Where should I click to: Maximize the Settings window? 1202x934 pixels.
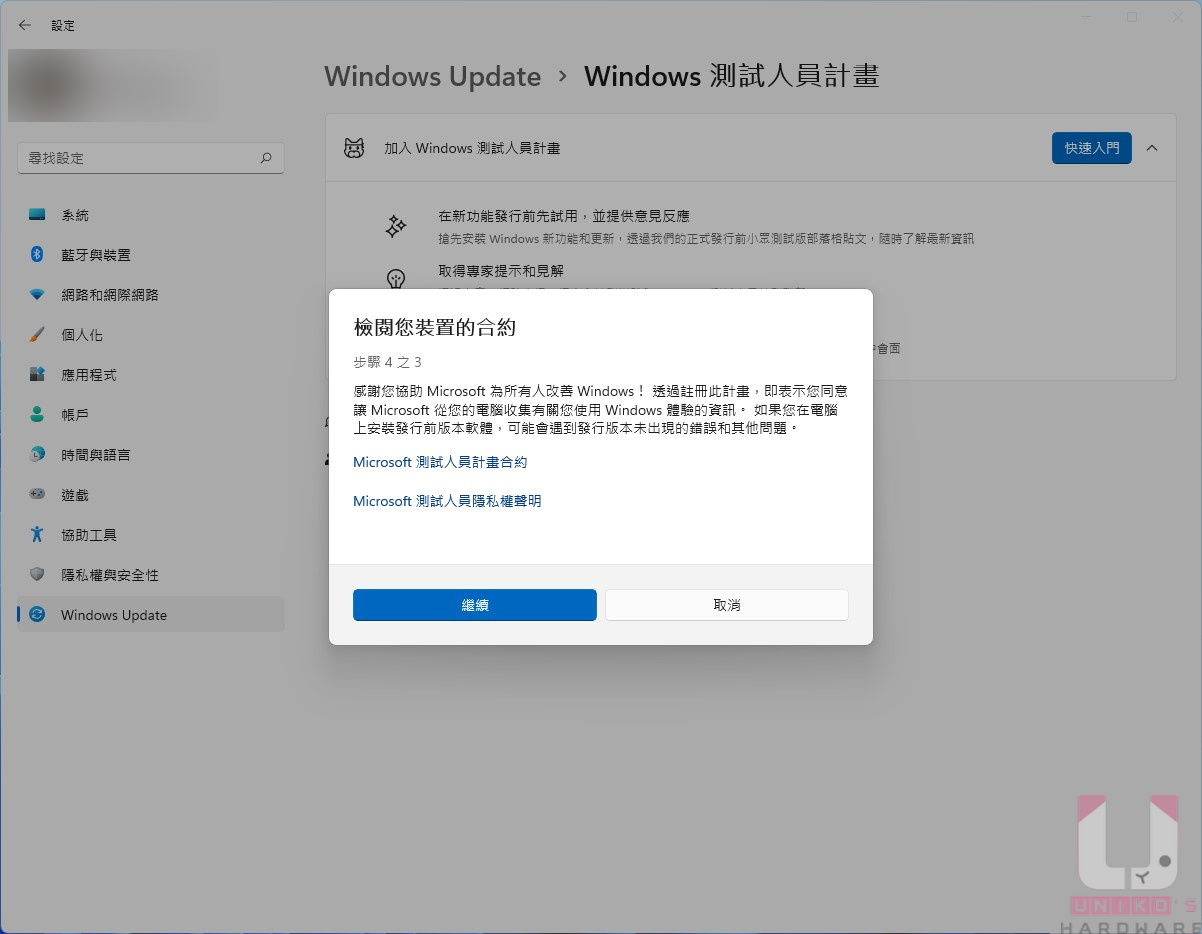(1132, 17)
